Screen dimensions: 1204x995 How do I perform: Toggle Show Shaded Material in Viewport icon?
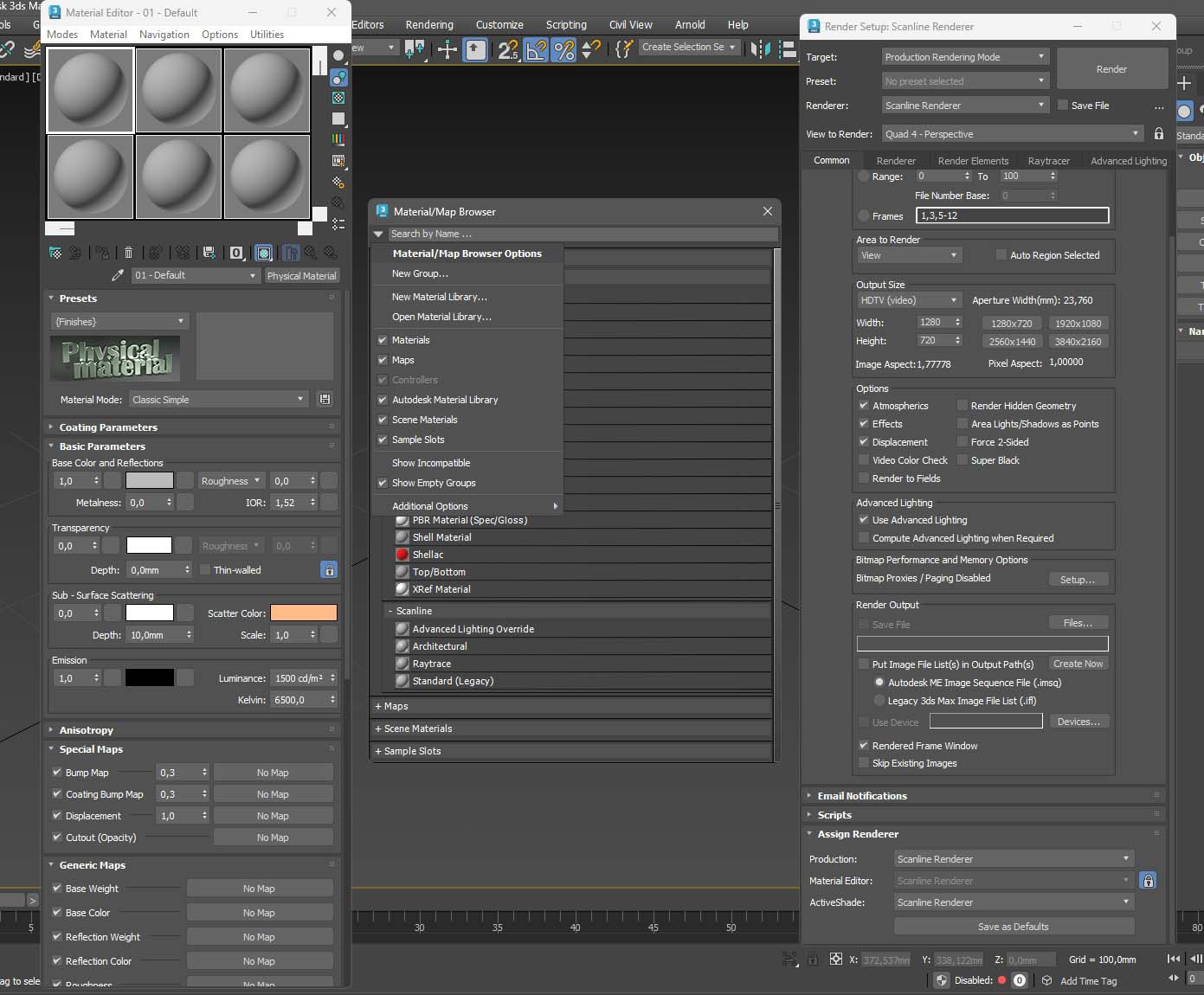coord(265,253)
